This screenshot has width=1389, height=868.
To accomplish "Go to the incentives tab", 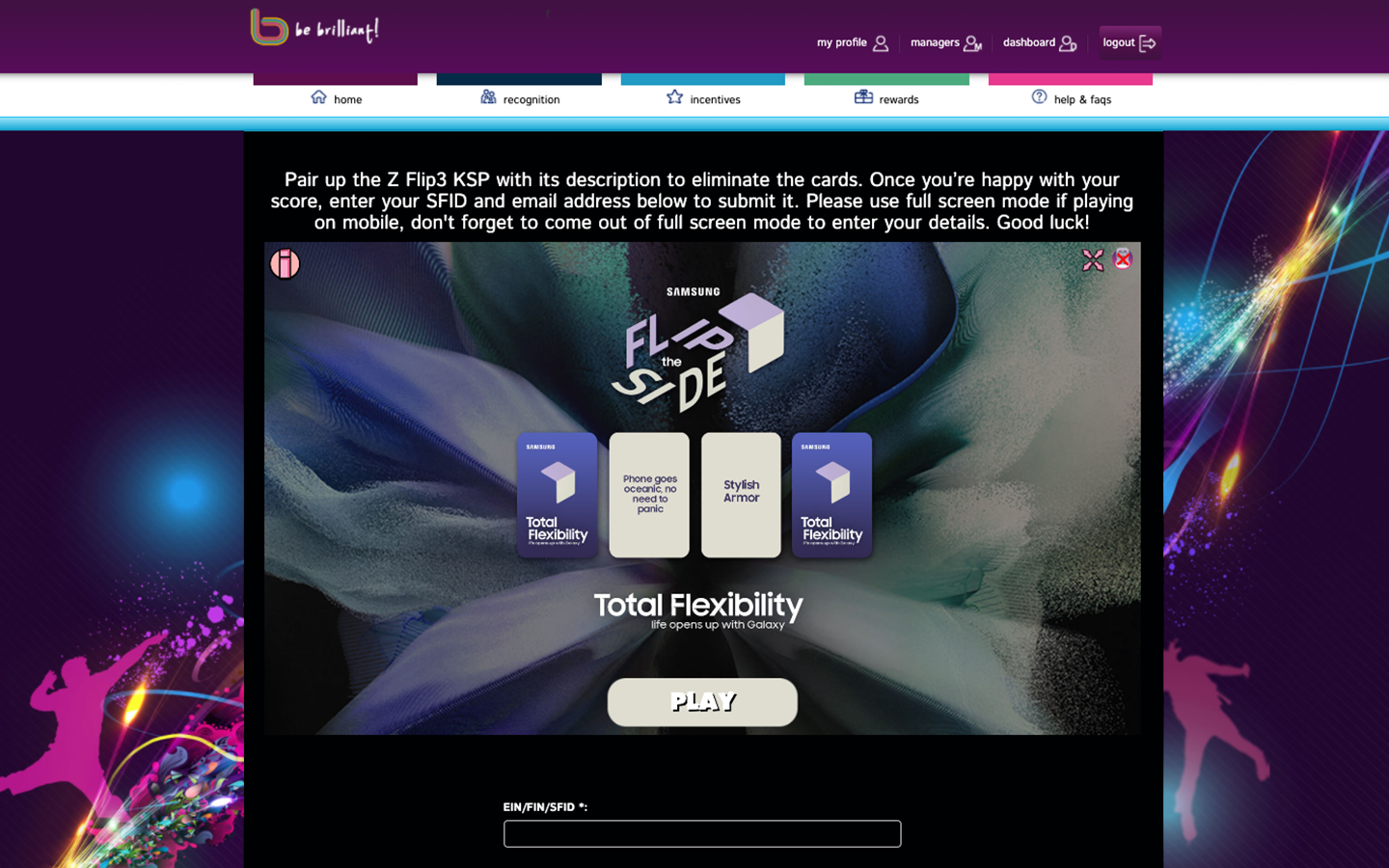I will click(x=703, y=97).
